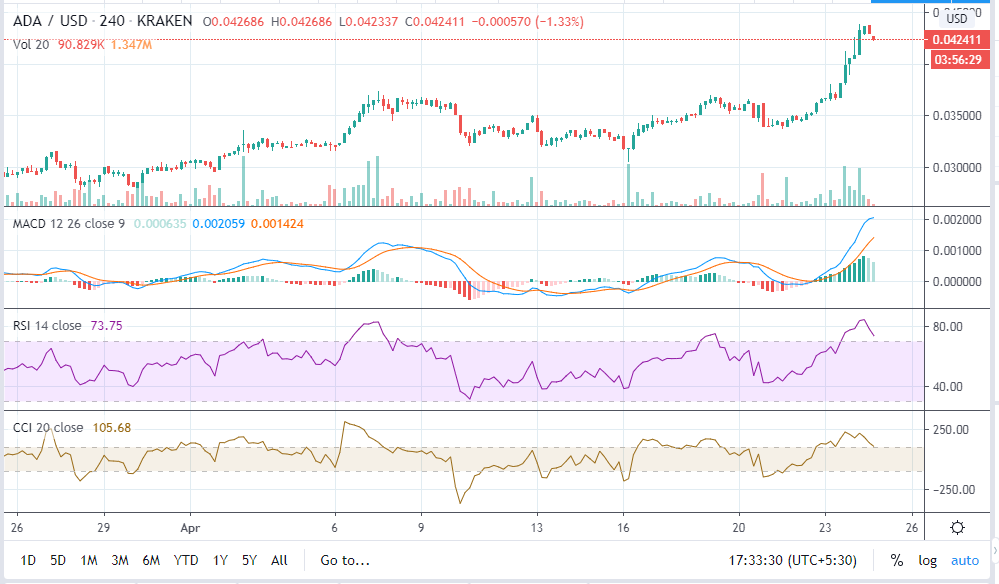Image resolution: width=999 pixels, height=584 pixels.
Task: Click the price change -0.000570 (-1.33%)
Action: [528, 21]
